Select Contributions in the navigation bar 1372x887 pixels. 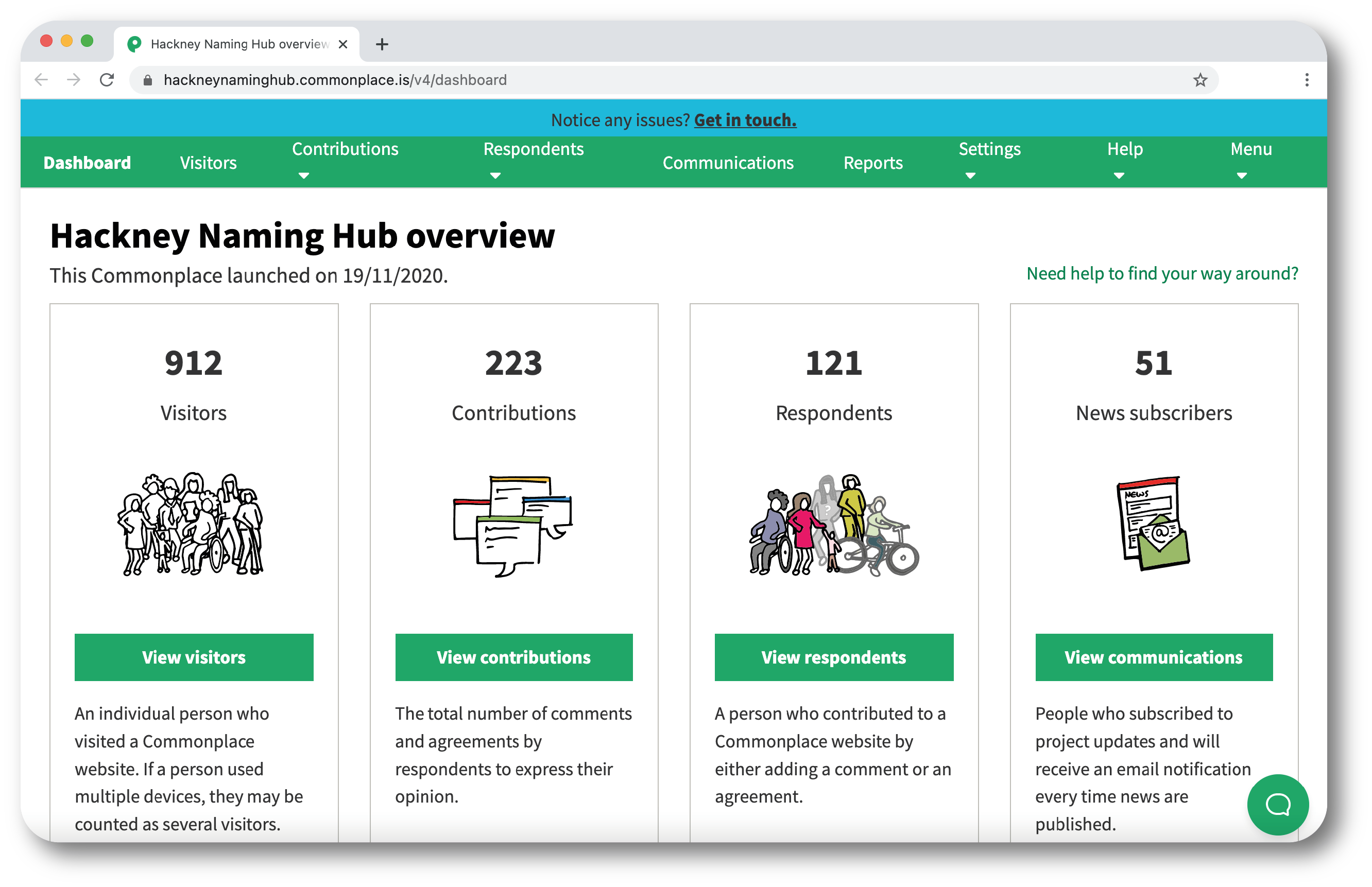click(x=345, y=149)
